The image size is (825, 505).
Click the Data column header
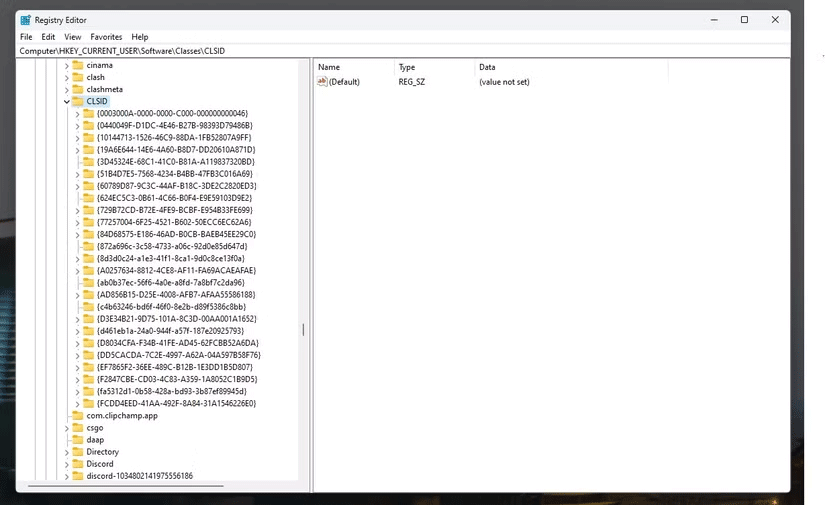(x=488, y=67)
